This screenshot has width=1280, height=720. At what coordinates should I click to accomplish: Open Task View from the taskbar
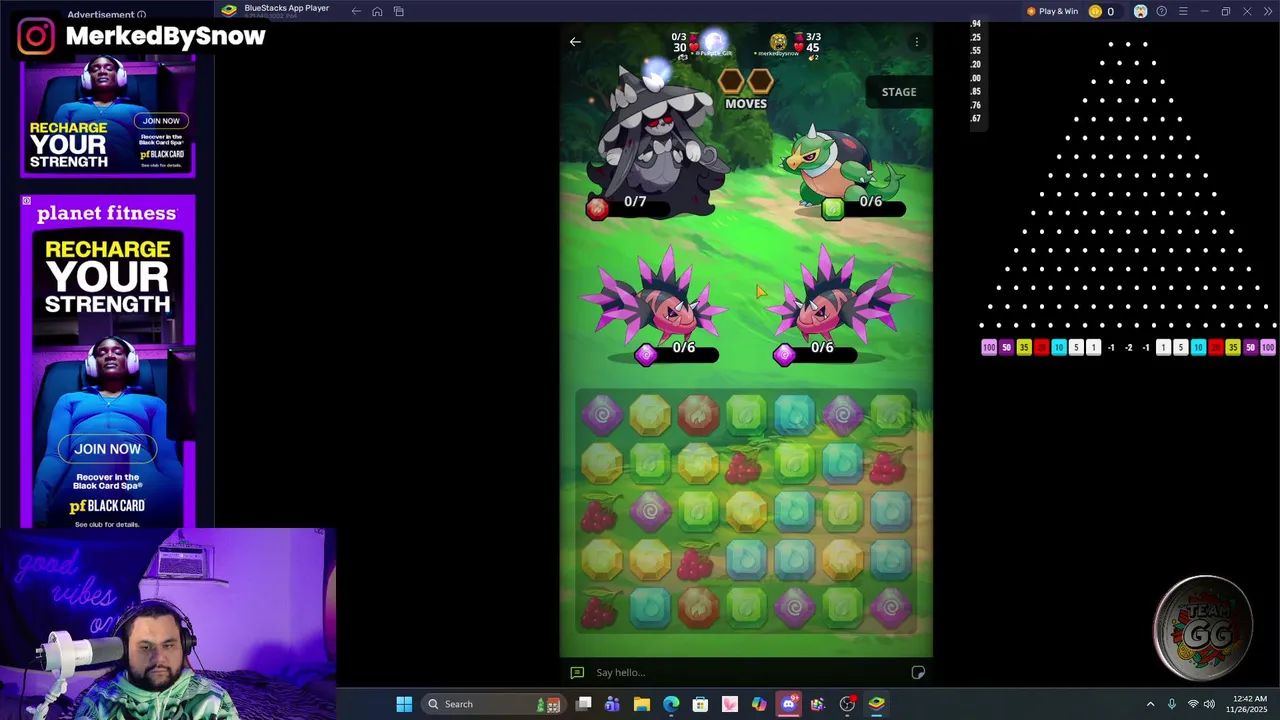[x=583, y=704]
